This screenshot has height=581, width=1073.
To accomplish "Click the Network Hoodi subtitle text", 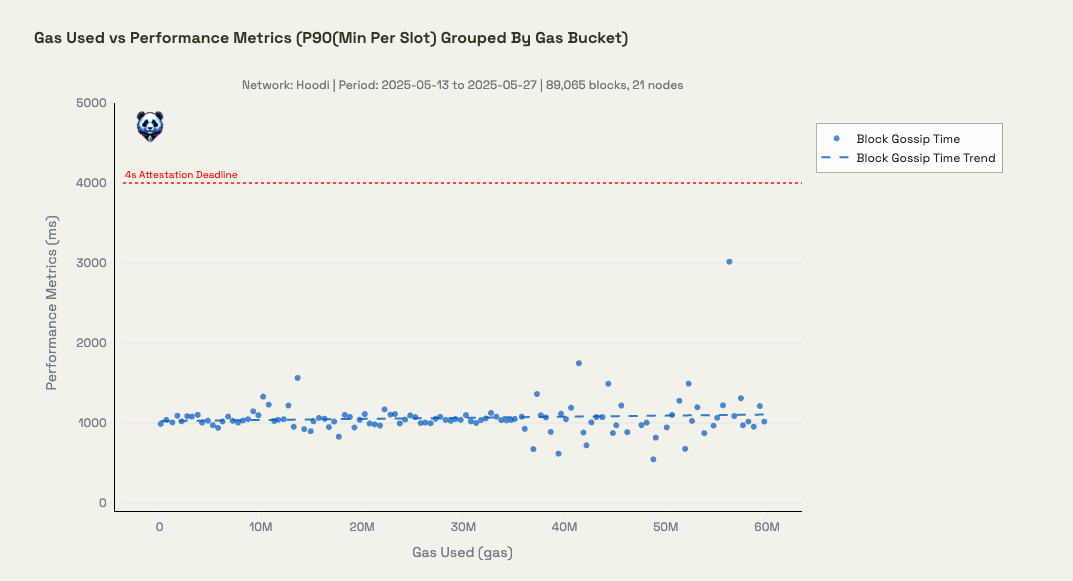I will [x=462, y=85].
